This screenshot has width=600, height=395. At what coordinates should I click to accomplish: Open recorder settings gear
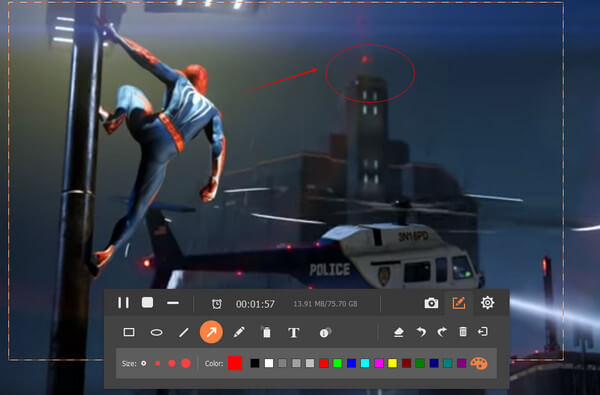coord(488,303)
